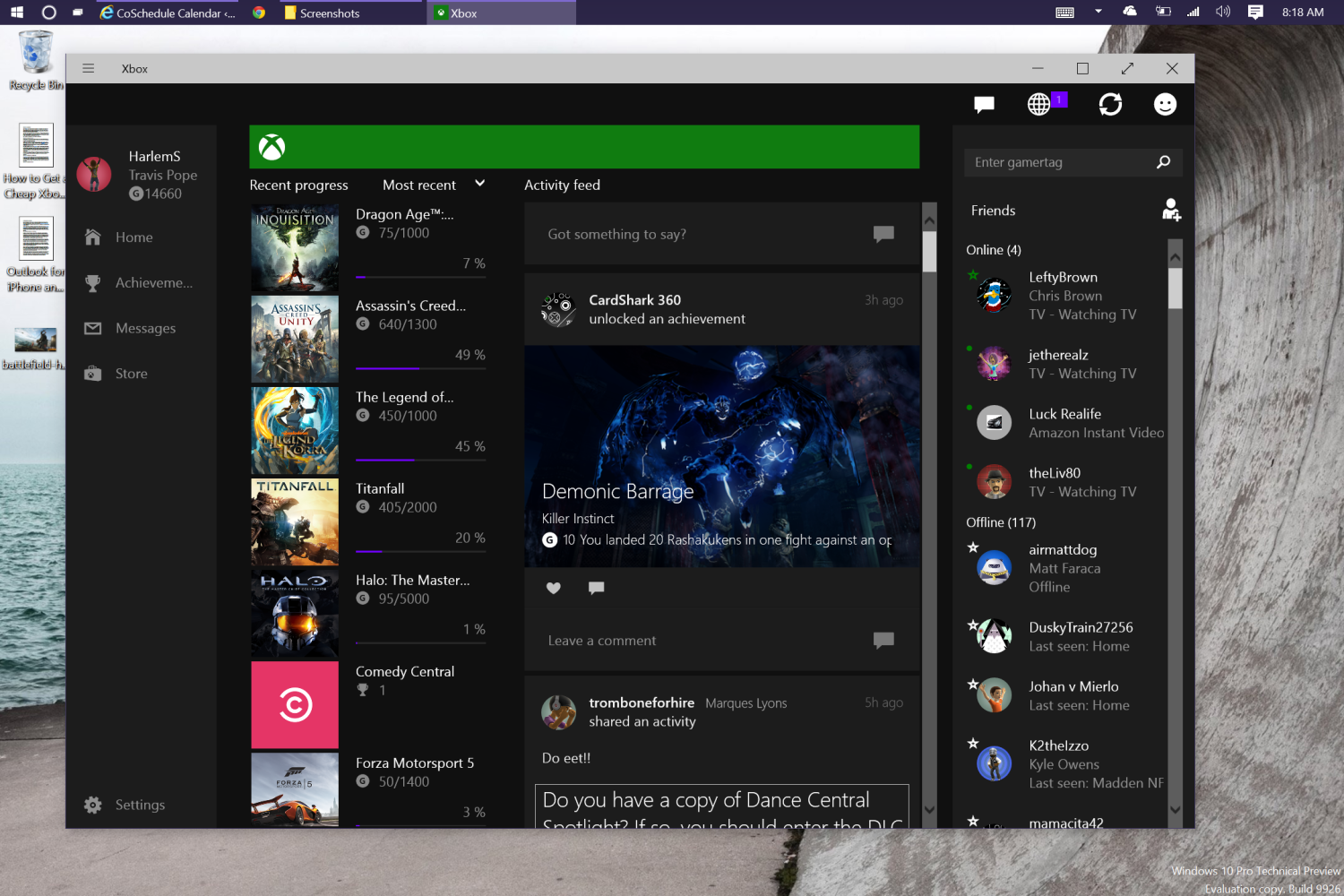
Task: Open the chat messages icon
Action: pyautogui.click(x=984, y=105)
